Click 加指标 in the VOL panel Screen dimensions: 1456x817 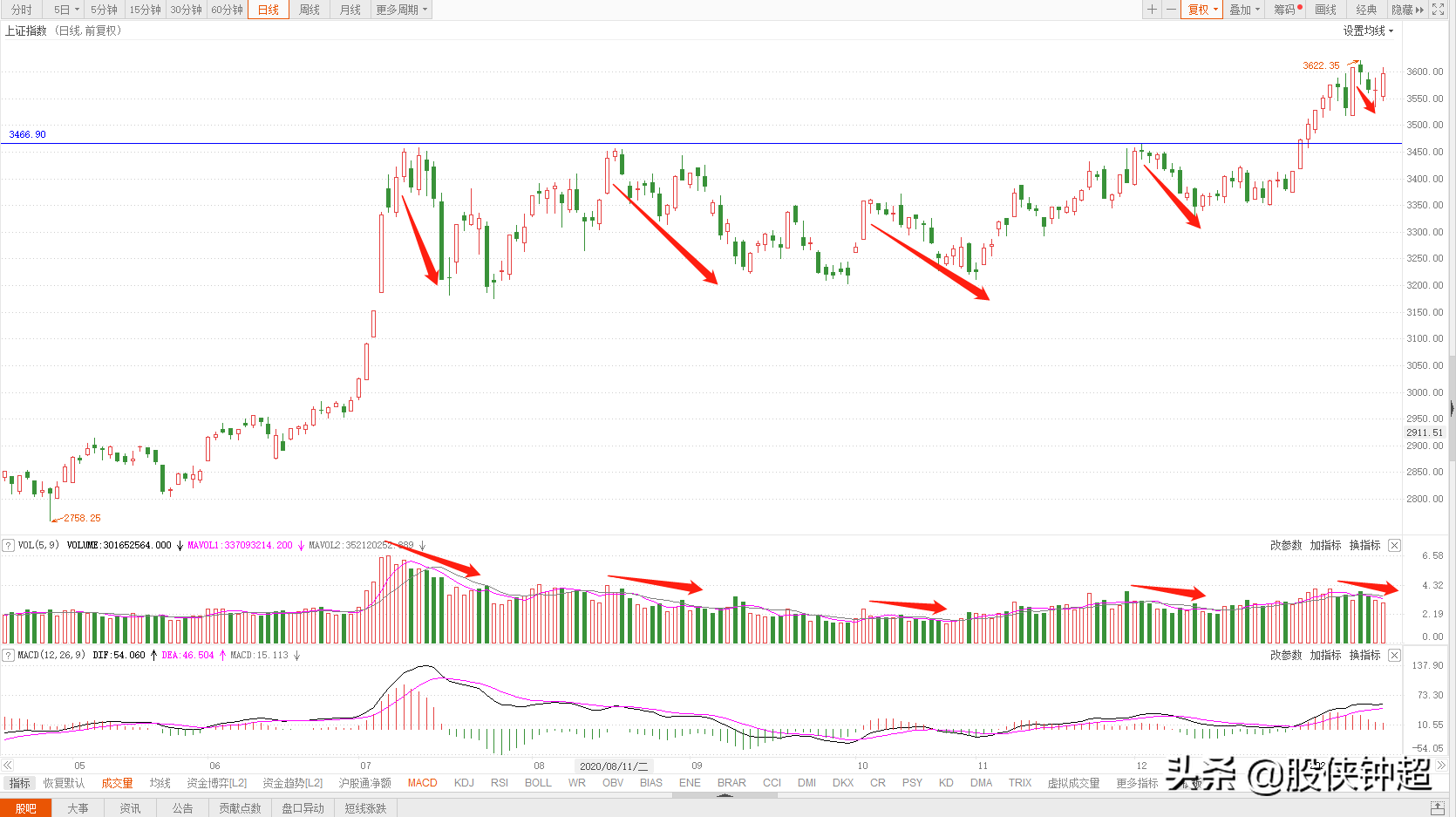[x=1325, y=545]
